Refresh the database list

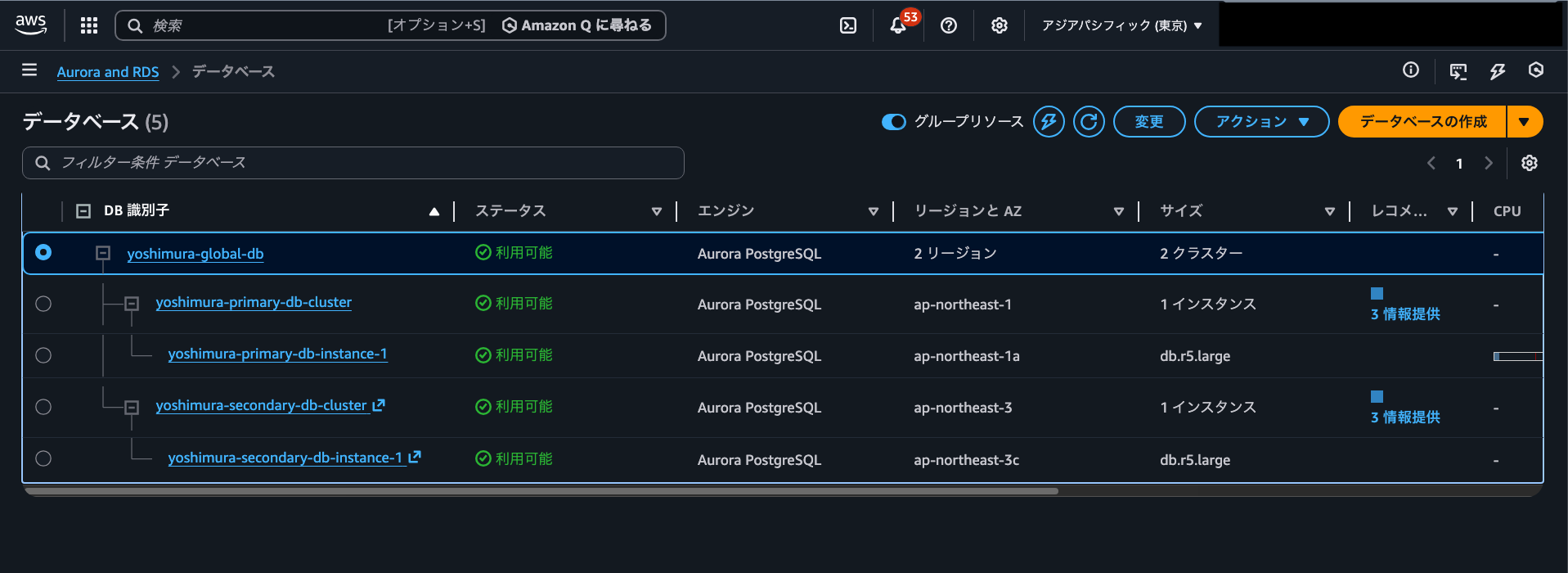click(1089, 122)
